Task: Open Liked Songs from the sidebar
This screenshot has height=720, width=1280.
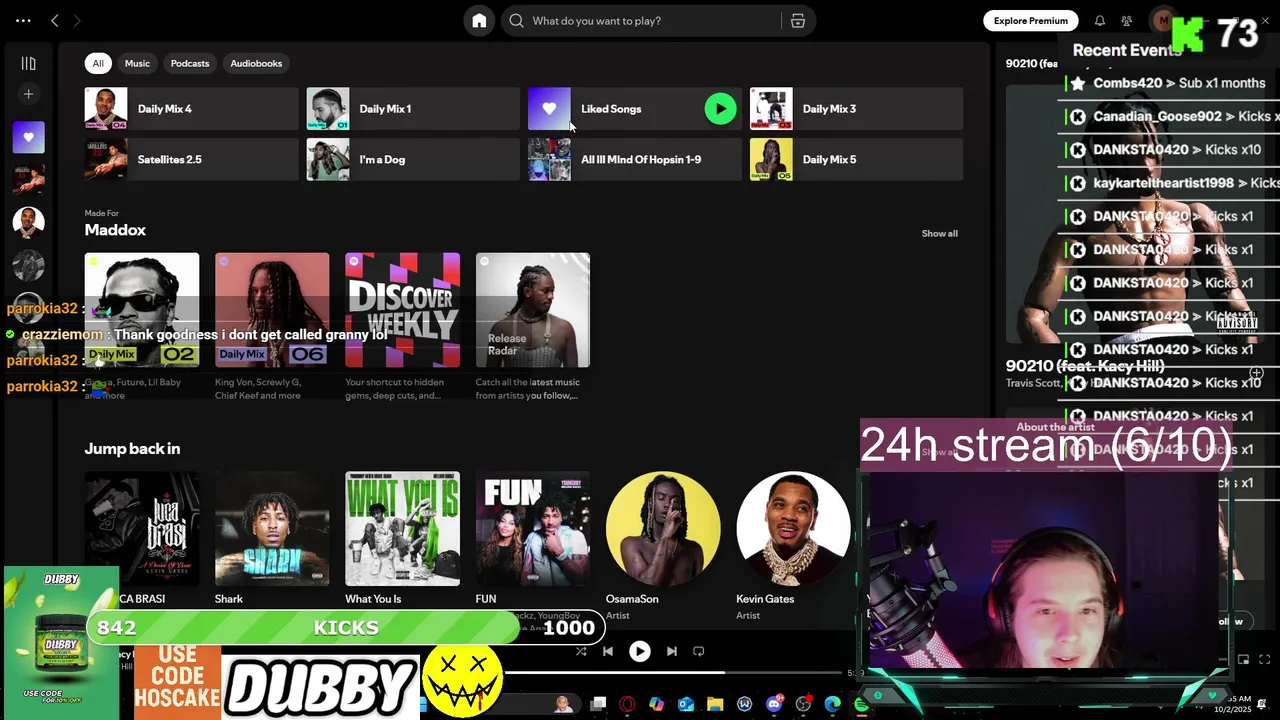Action: pyautogui.click(x=28, y=137)
